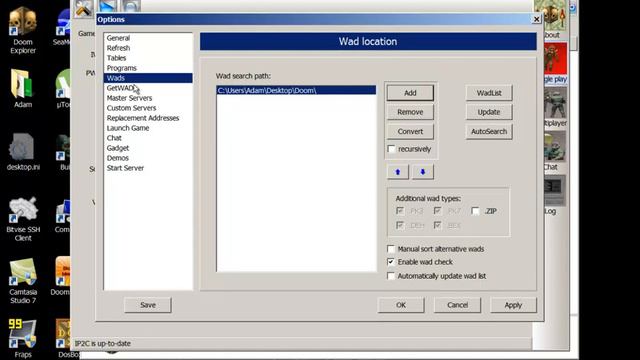Close the Options dialog

pyautogui.click(x=536, y=19)
